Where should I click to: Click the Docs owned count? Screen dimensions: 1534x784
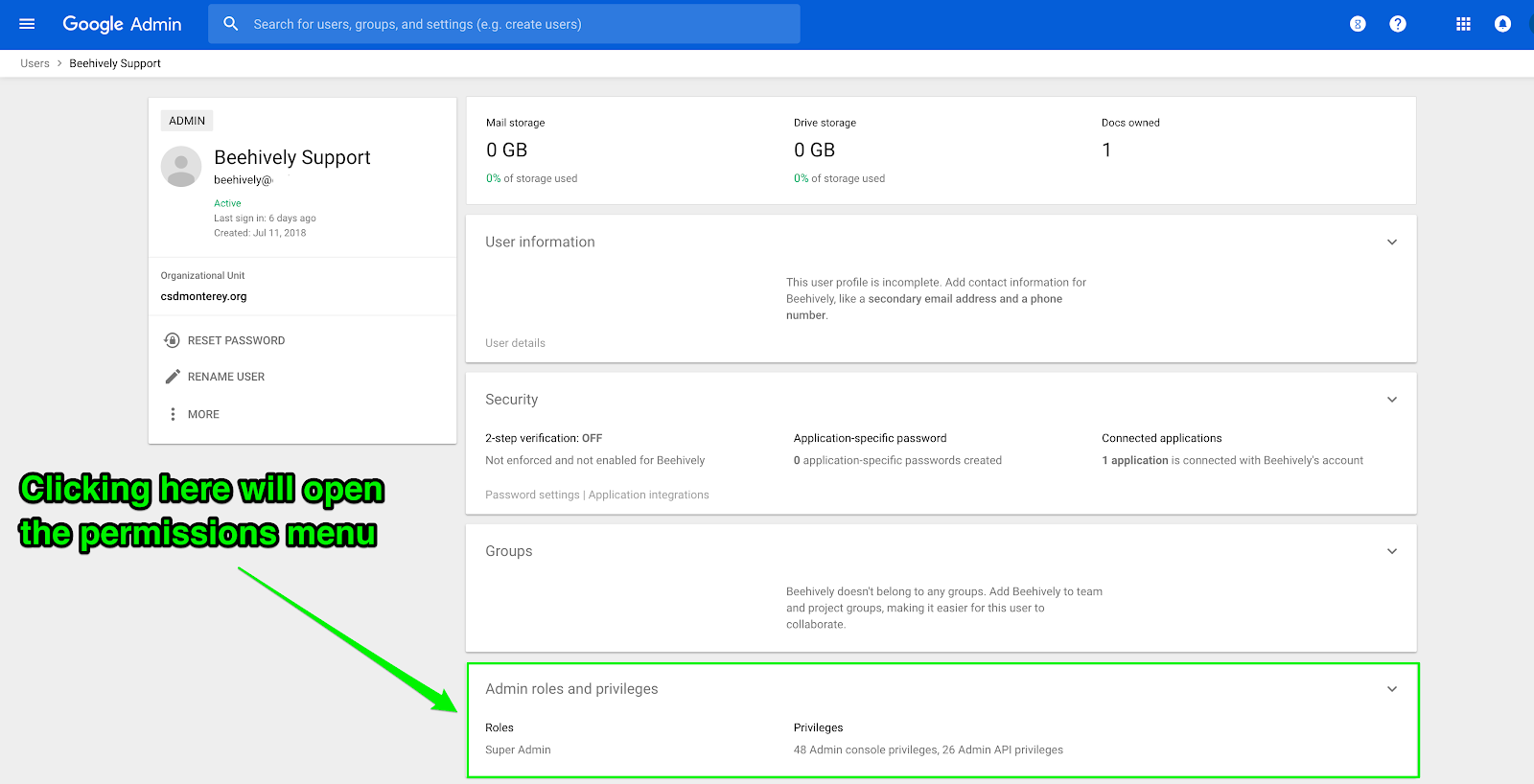(x=1106, y=150)
